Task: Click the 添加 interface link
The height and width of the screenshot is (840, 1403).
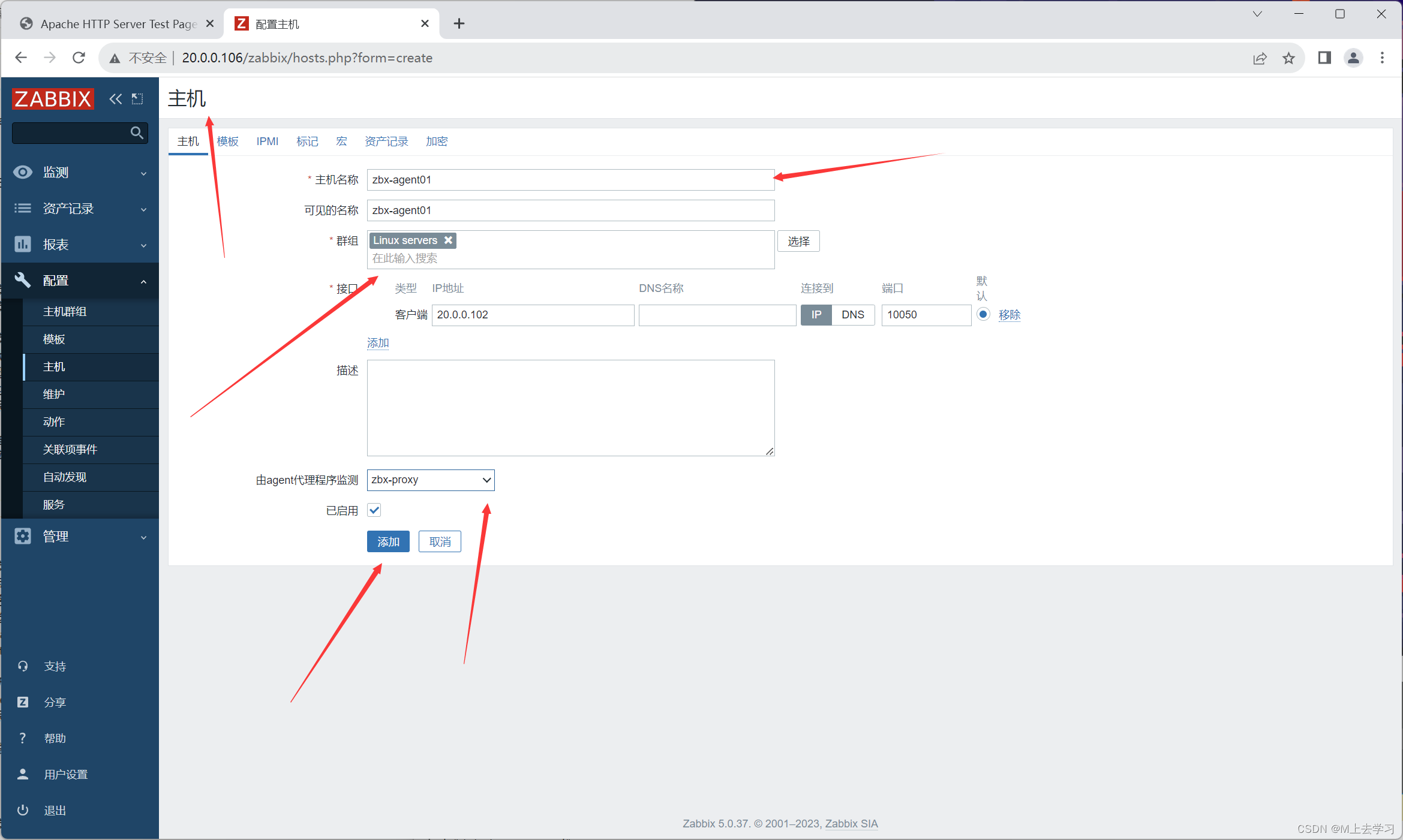Action: click(x=378, y=343)
